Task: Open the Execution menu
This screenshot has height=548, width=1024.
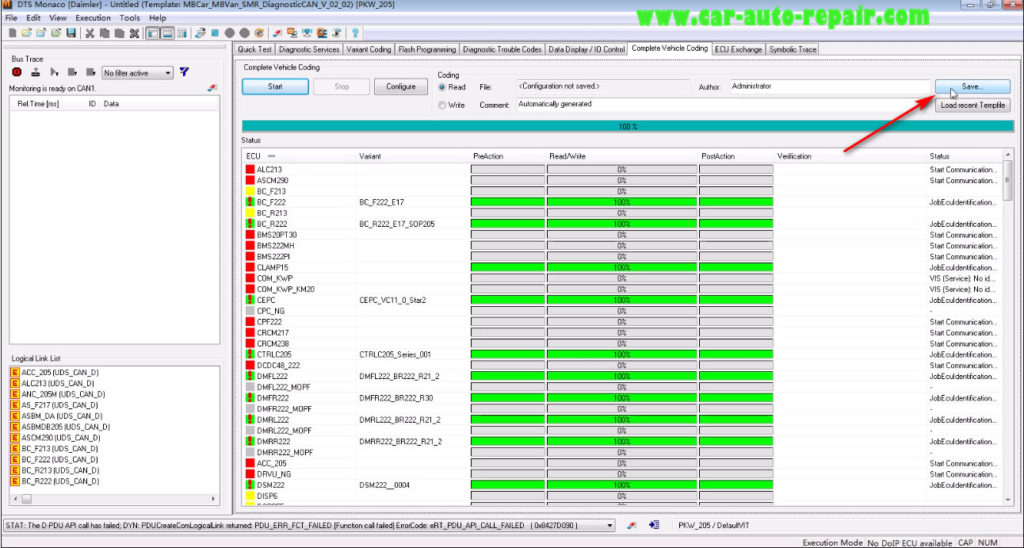Action: pyautogui.click(x=93, y=18)
